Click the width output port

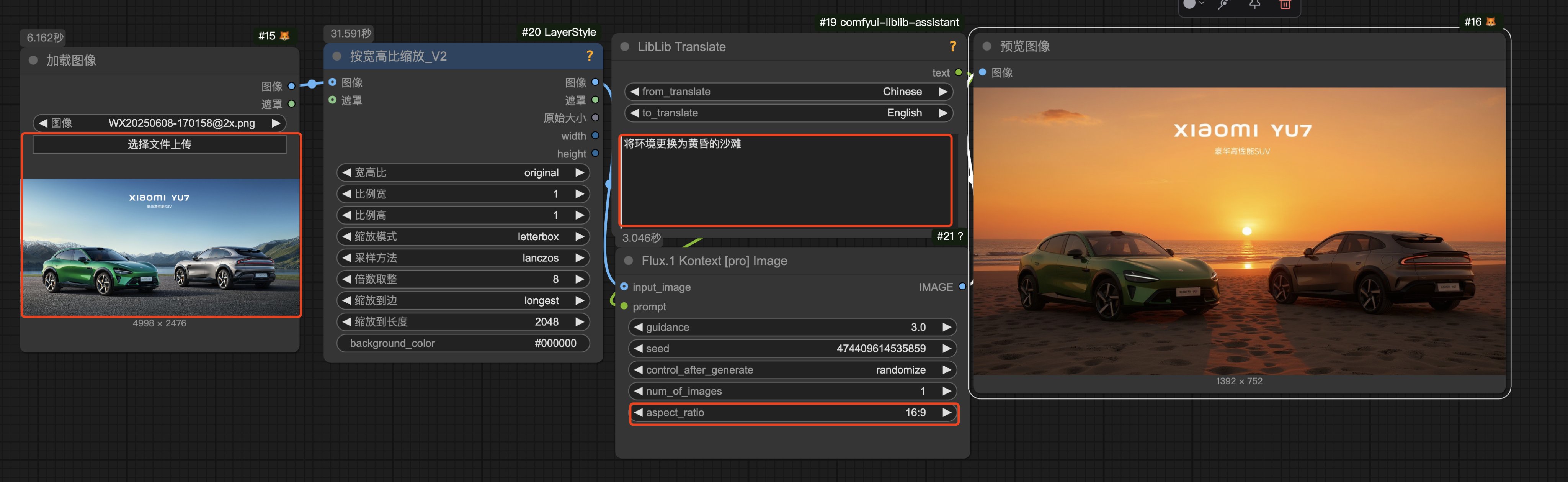(x=595, y=135)
